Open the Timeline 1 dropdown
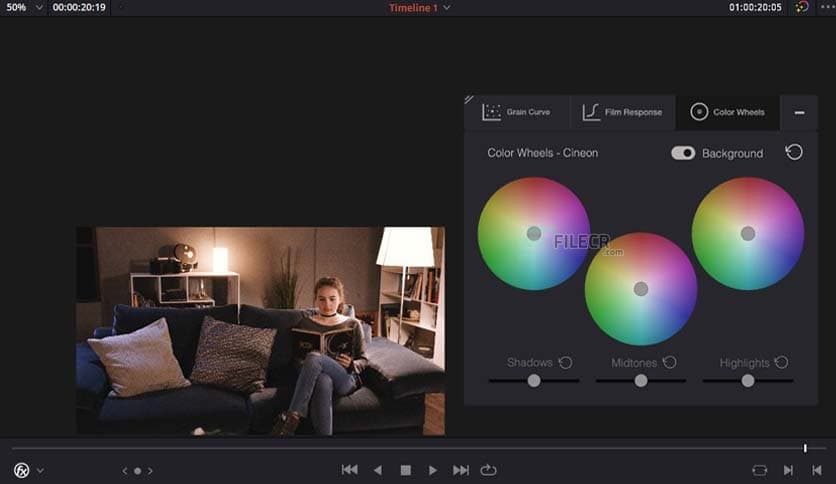This screenshot has height=484, width=836. 420,8
